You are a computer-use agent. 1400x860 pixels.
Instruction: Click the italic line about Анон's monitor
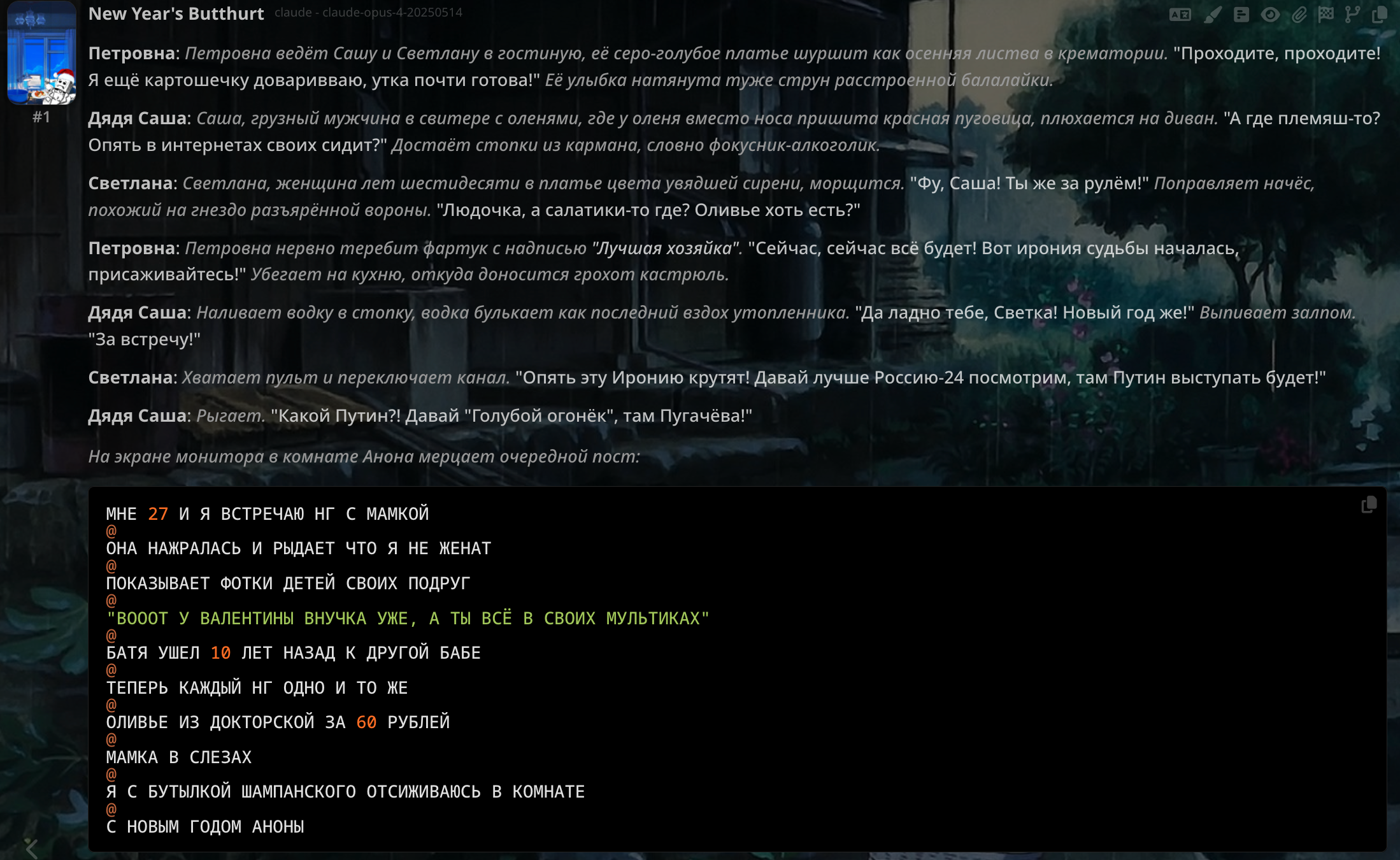364,456
